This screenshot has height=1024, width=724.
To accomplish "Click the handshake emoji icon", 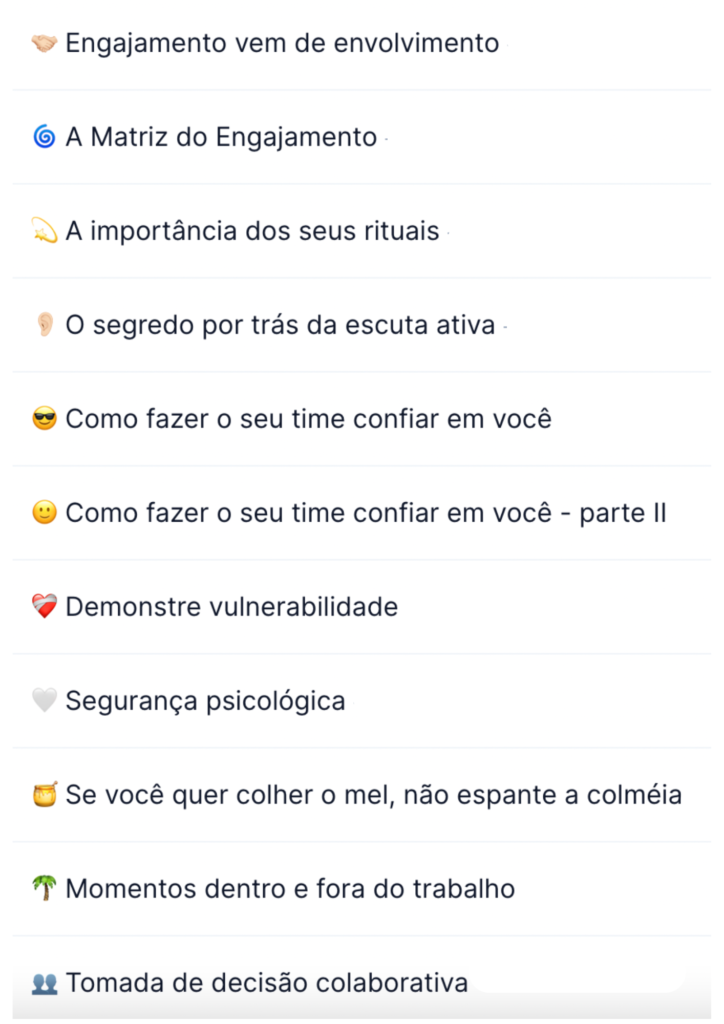I will pos(44,44).
